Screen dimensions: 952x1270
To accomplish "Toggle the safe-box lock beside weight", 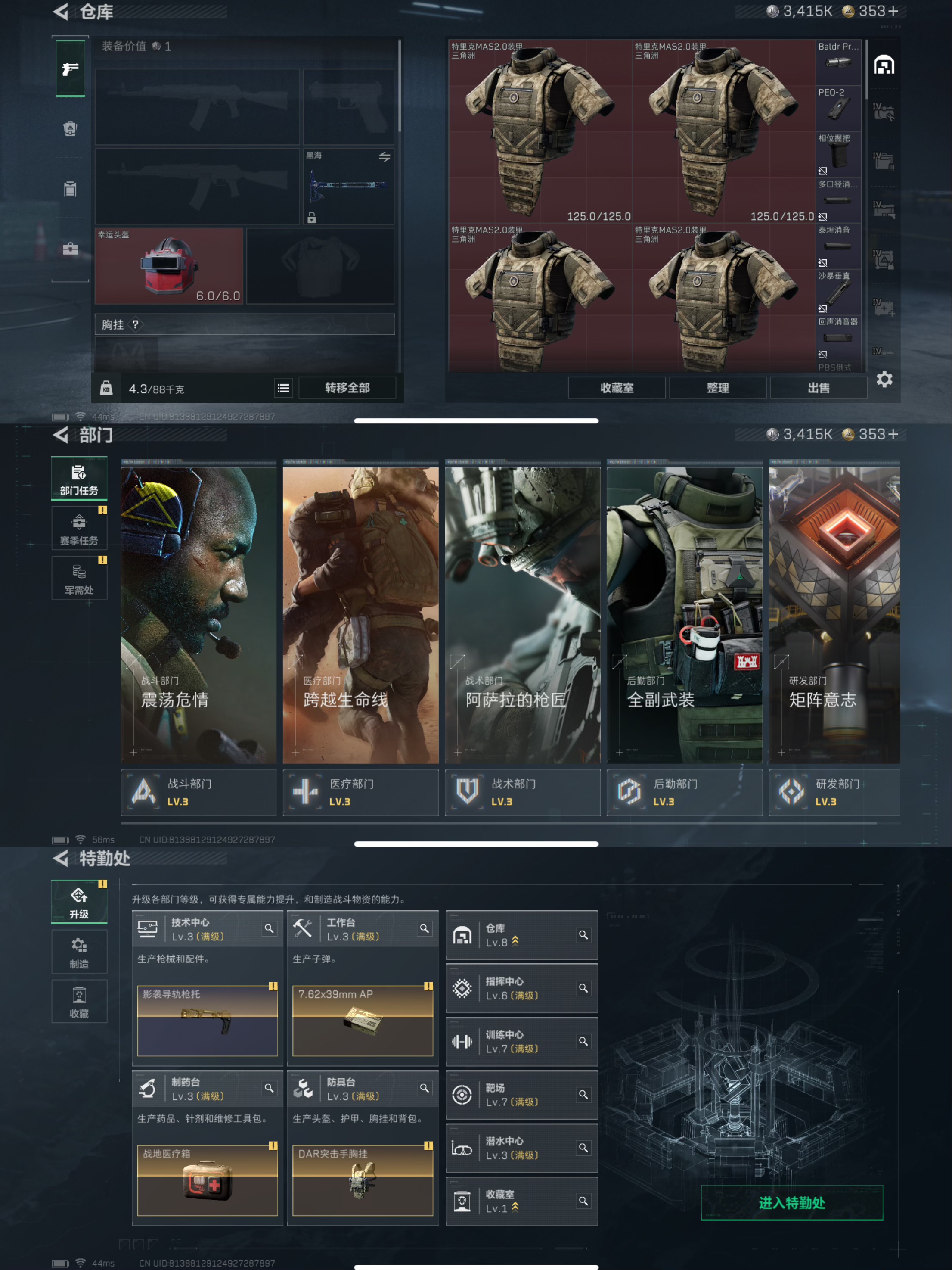I will click(106, 388).
